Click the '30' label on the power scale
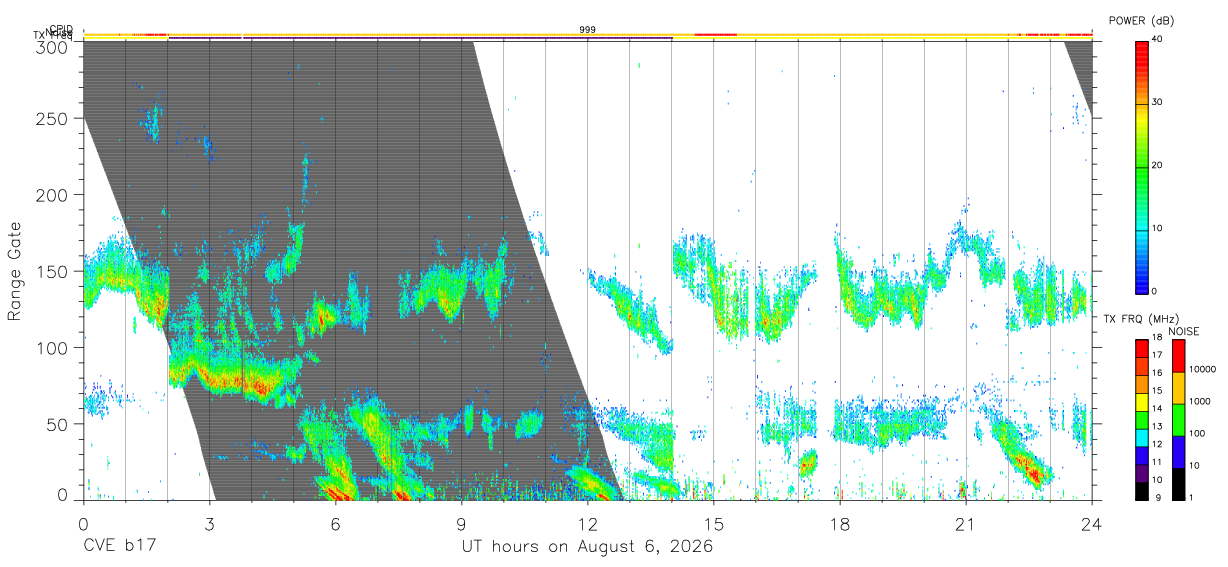This screenshot has width=1228, height=567. [1158, 103]
